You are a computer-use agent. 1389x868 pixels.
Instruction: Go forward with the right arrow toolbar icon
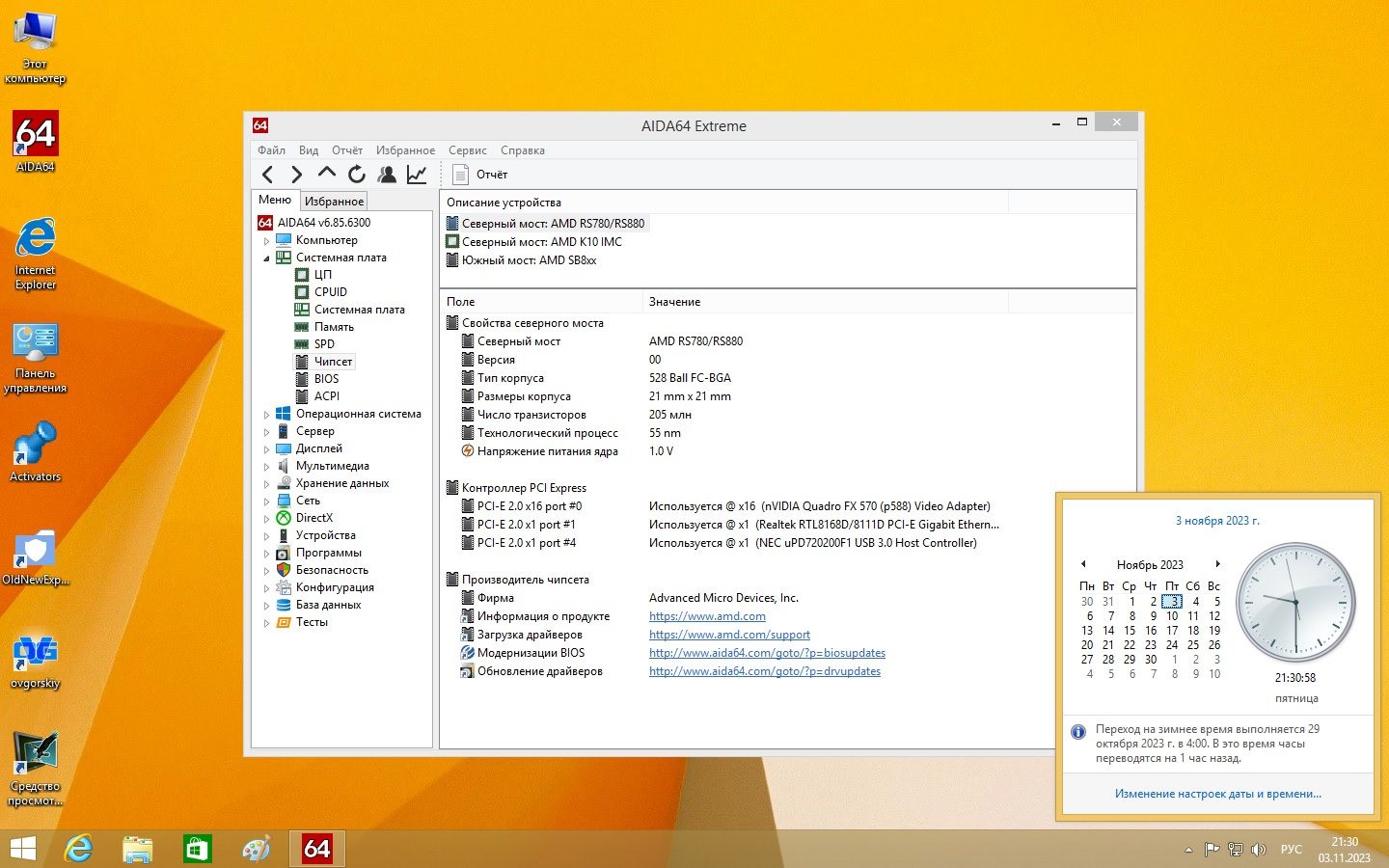[297, 175]
